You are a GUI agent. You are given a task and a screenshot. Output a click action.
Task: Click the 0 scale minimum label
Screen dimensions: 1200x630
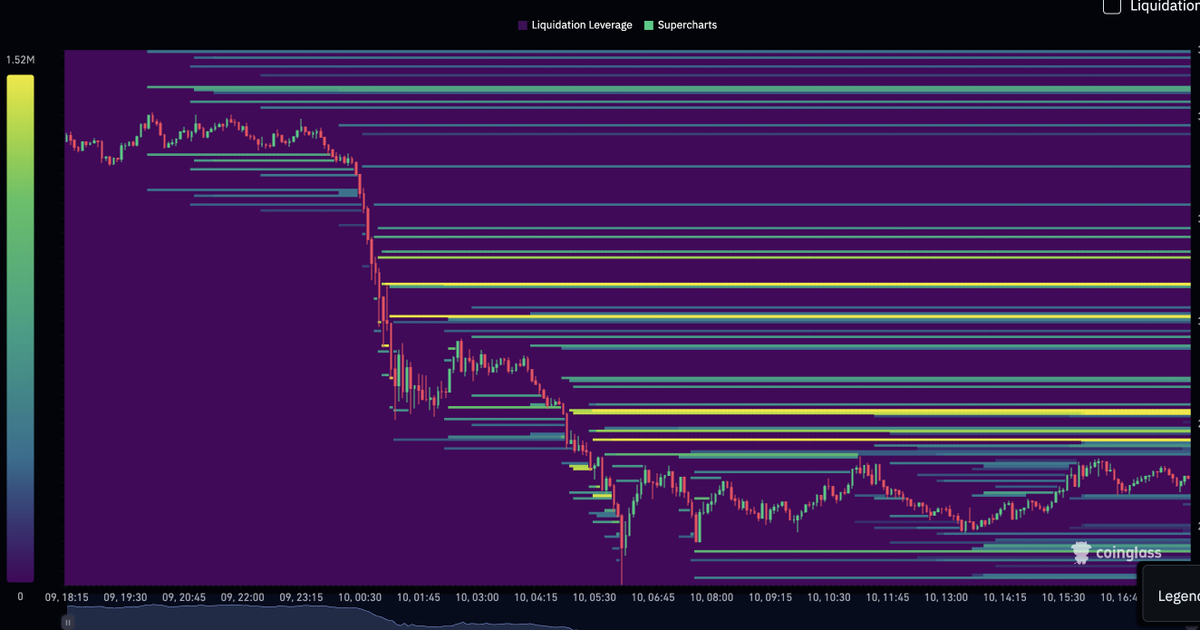[x=20, y=597]
